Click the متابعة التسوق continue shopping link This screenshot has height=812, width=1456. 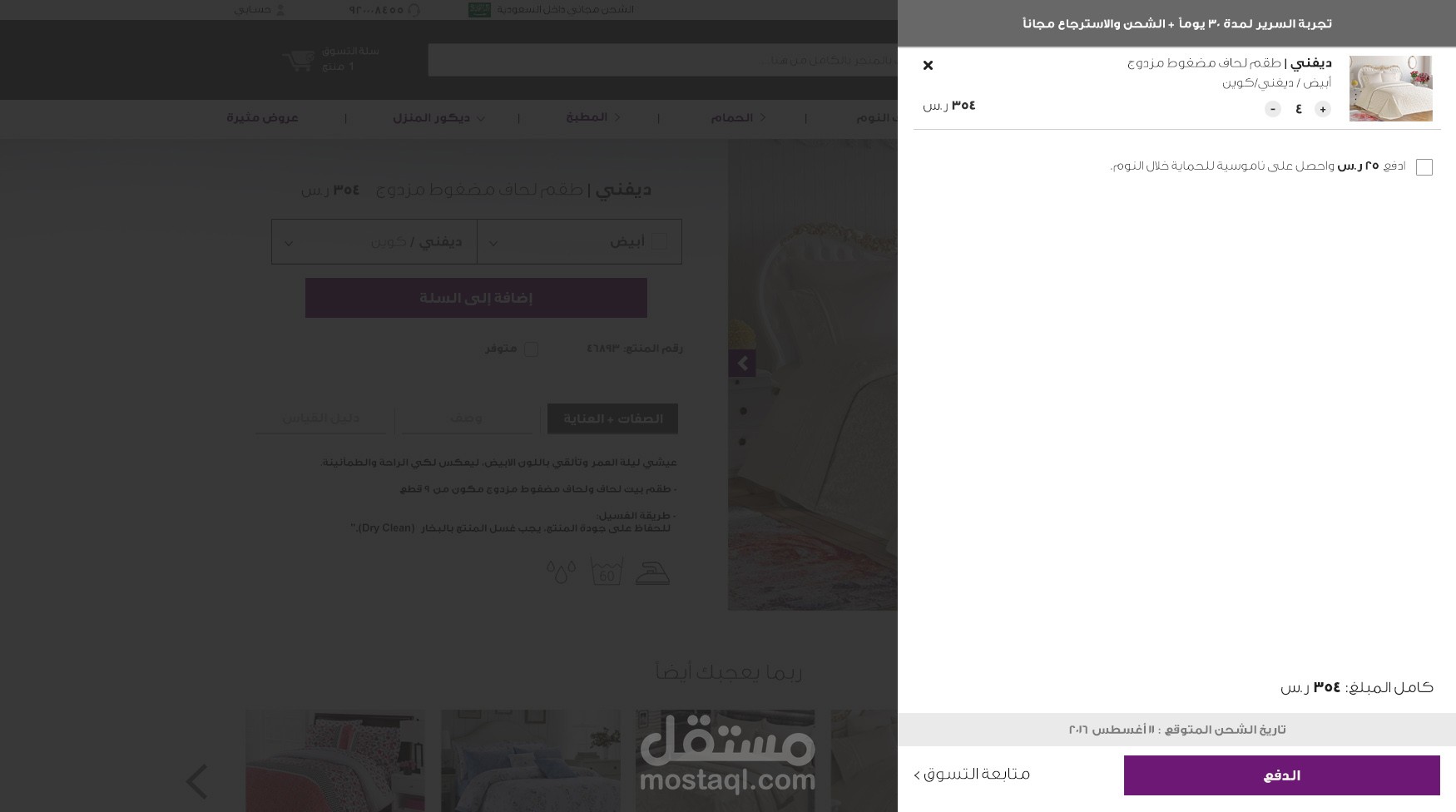[972, 775]
